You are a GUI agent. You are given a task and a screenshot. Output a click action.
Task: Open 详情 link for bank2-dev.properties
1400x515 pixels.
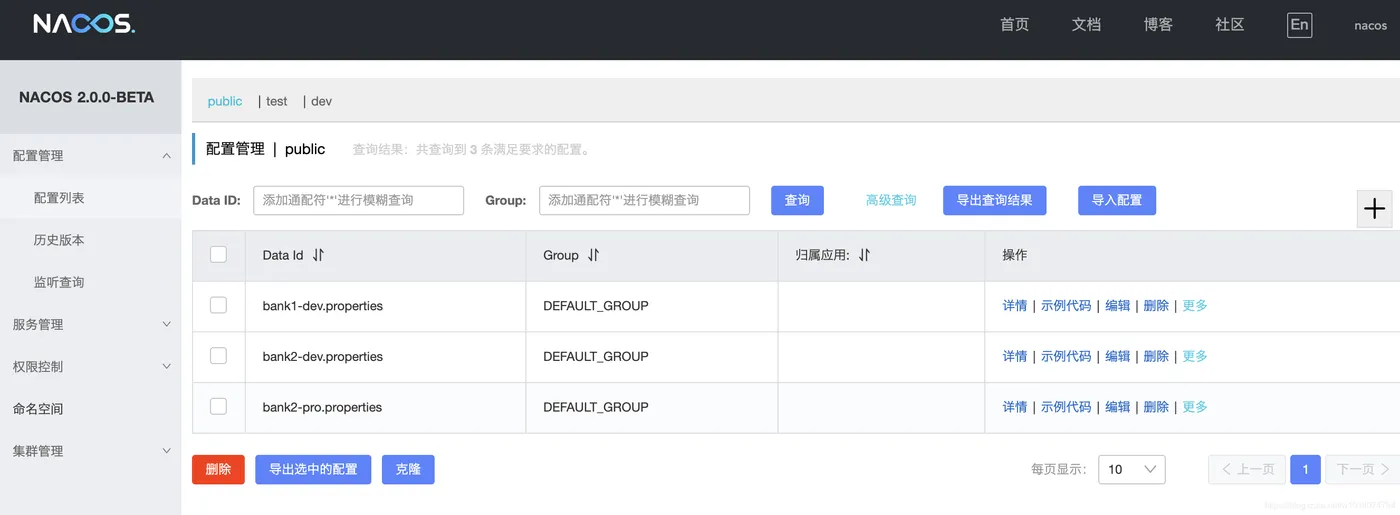1014,356
